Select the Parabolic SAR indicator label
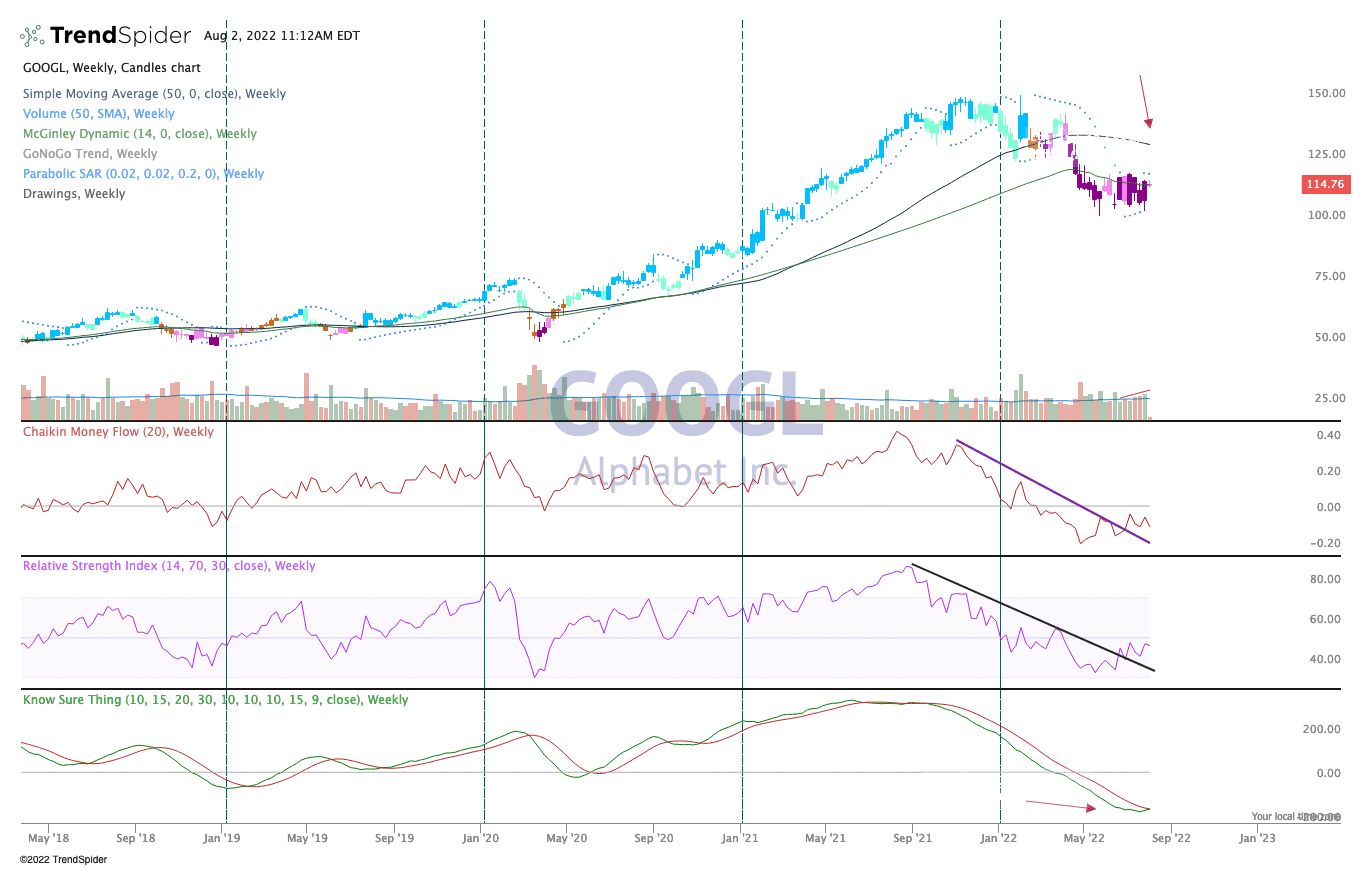Image resolution: width=1371 pixels, height=869 pixels. pyautogui.click(x=143, y=174)
